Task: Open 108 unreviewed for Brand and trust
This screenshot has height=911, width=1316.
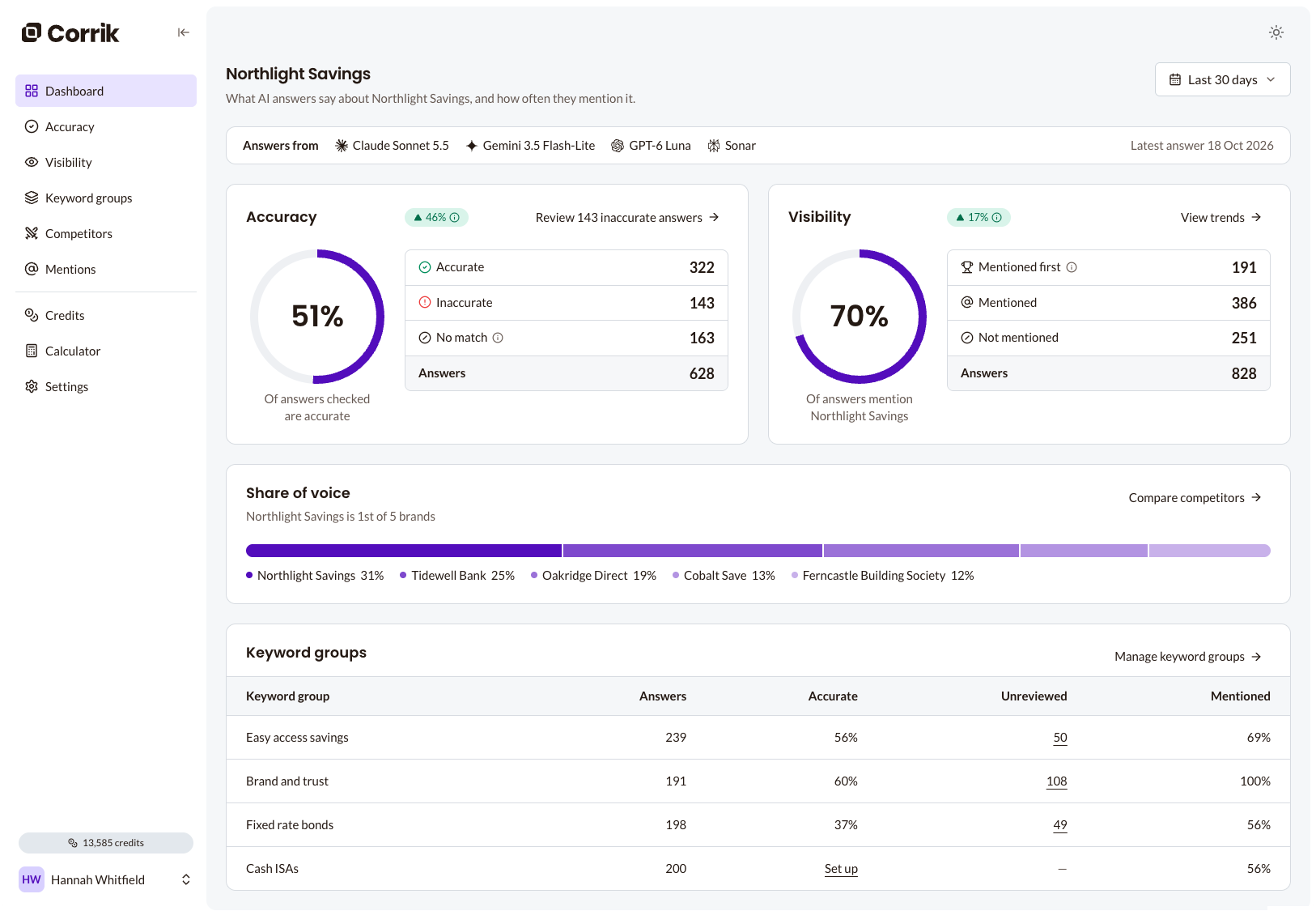Action: [1056, 781]
